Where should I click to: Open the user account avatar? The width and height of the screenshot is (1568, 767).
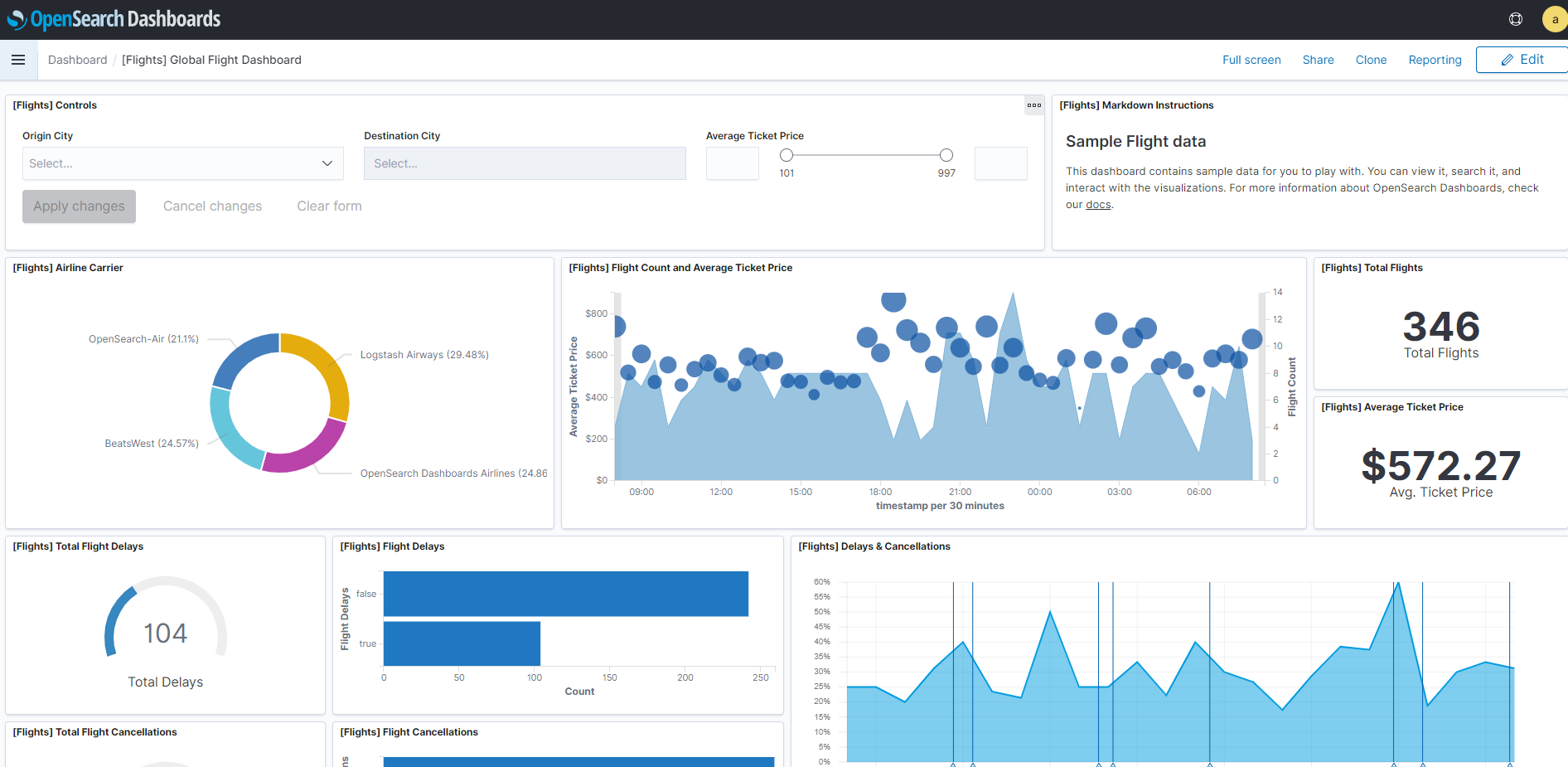click(x=1555, y=19)
